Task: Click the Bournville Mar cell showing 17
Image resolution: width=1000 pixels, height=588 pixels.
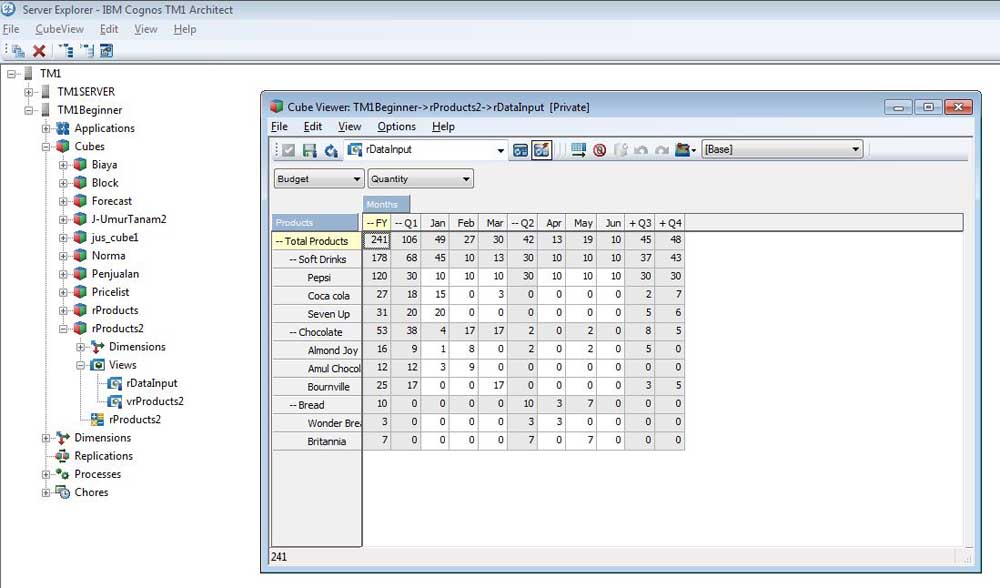Action: 493,385
